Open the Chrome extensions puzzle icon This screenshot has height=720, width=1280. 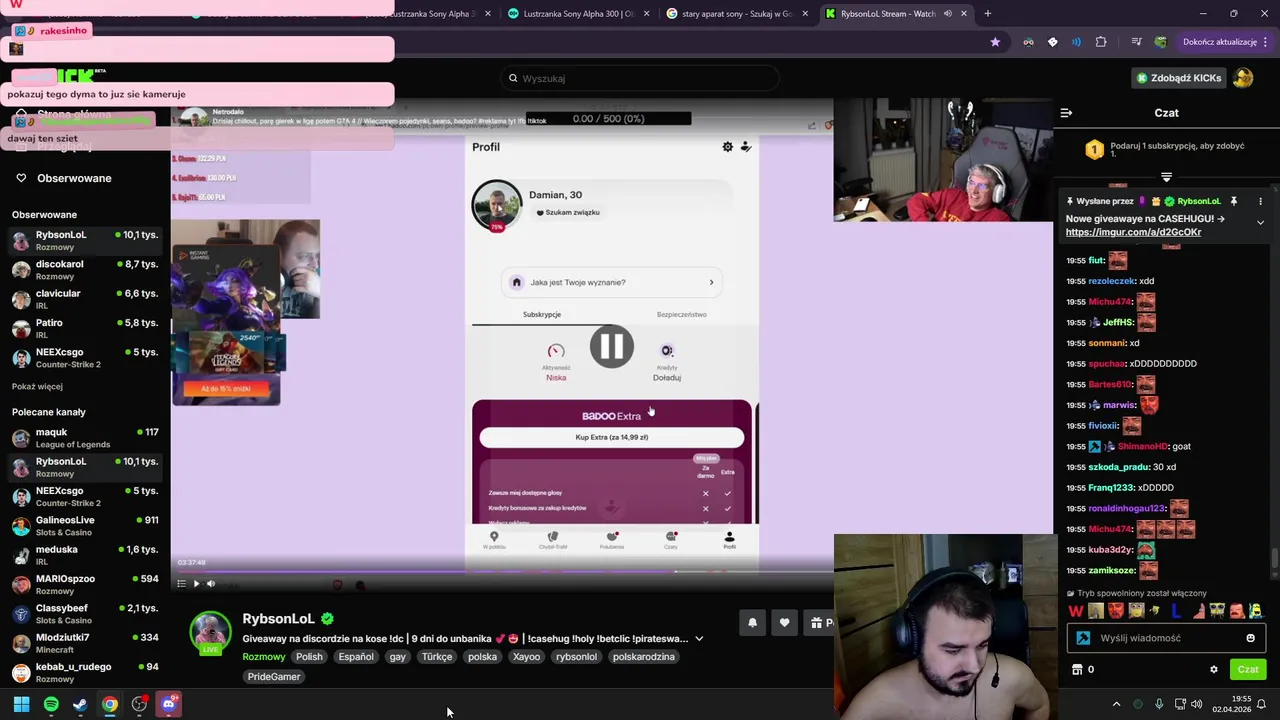pyautogui.click(x=1101, y=42)
